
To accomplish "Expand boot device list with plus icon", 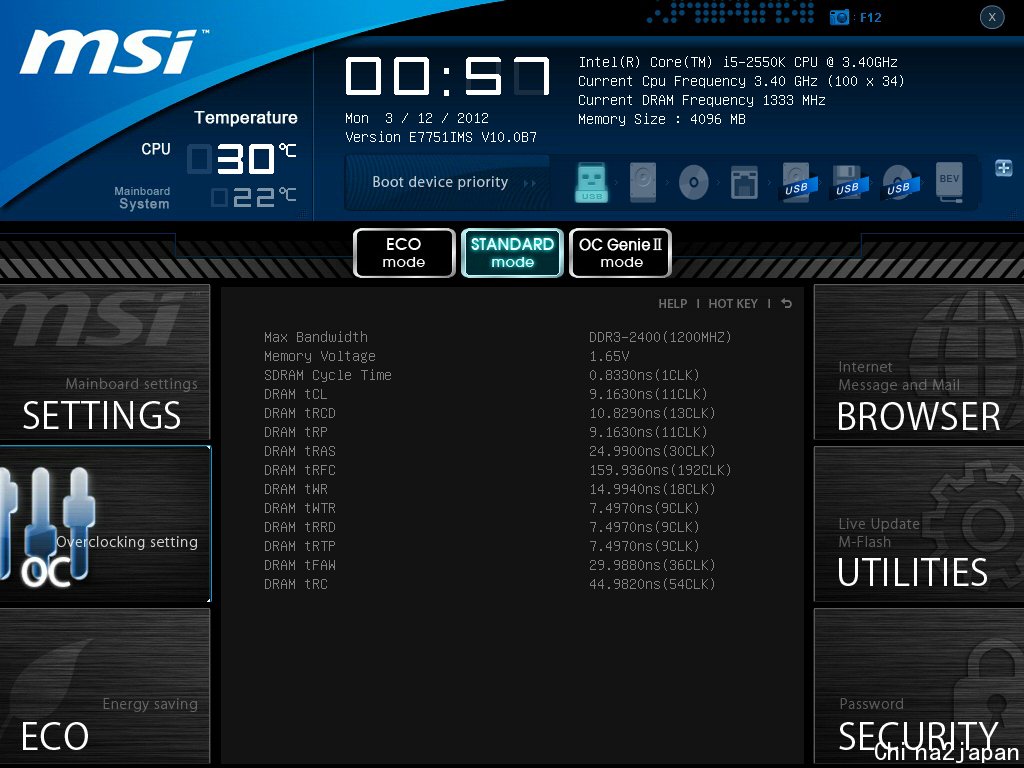I will (1004, 168).
